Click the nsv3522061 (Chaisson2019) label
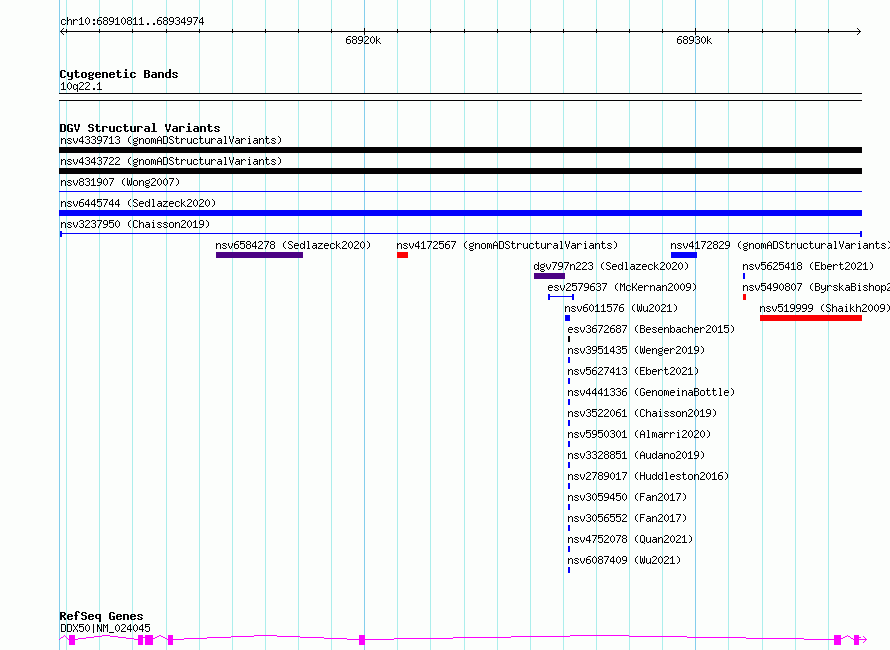 [x=642, y=413]
